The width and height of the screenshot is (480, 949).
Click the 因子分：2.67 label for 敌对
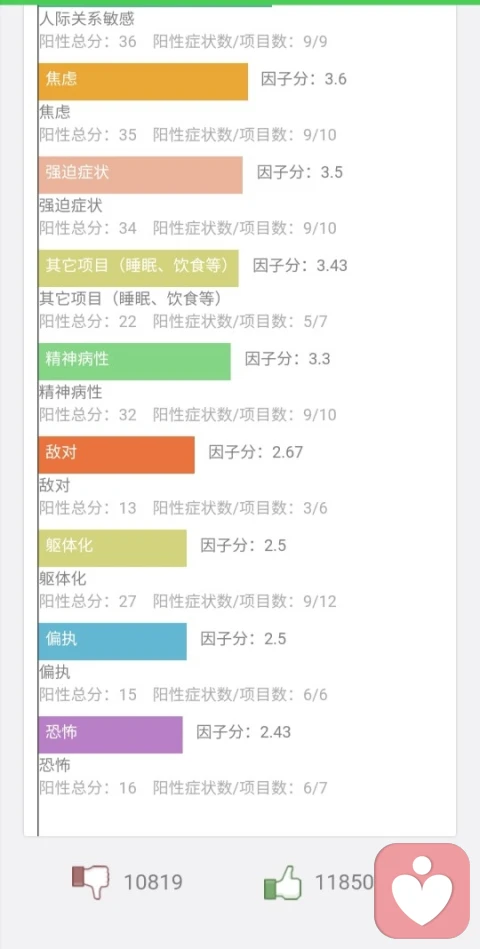coord(255,452)
